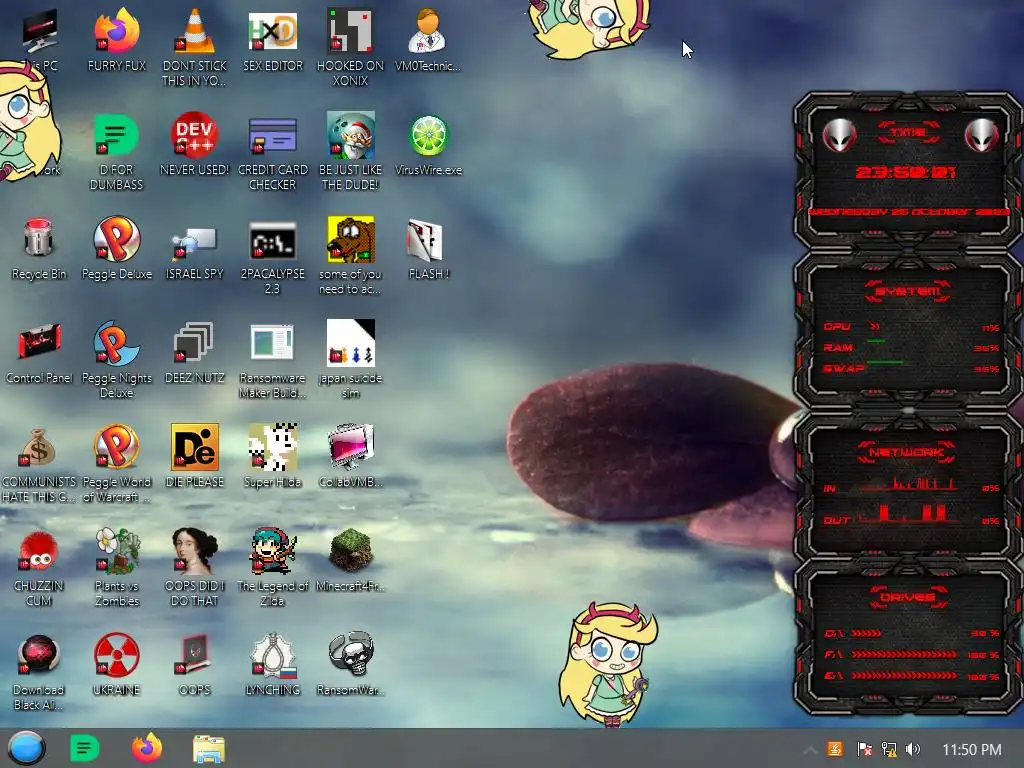1024x768 pixels.
Task: Click the CPU usage row in SYSTEM widget
Action: click(x=911, y=327)
